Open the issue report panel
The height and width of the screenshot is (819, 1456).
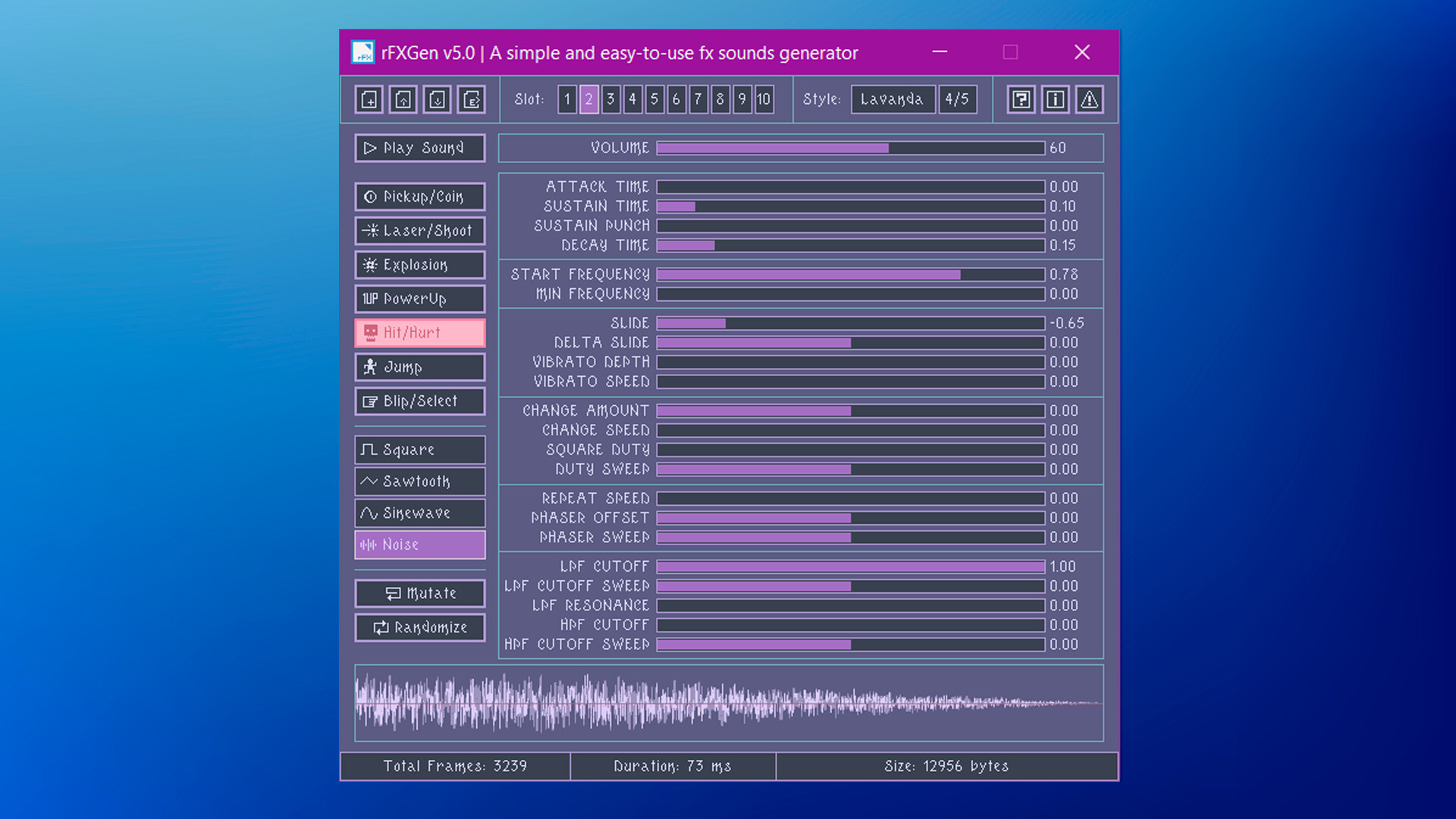(1089, 99)
